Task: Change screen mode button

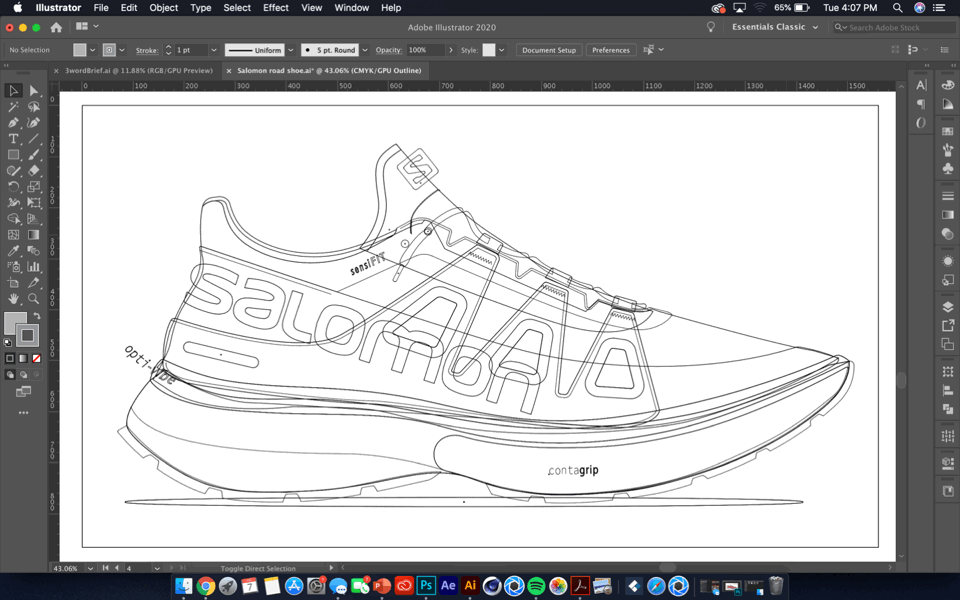Action: click(23, 391)
